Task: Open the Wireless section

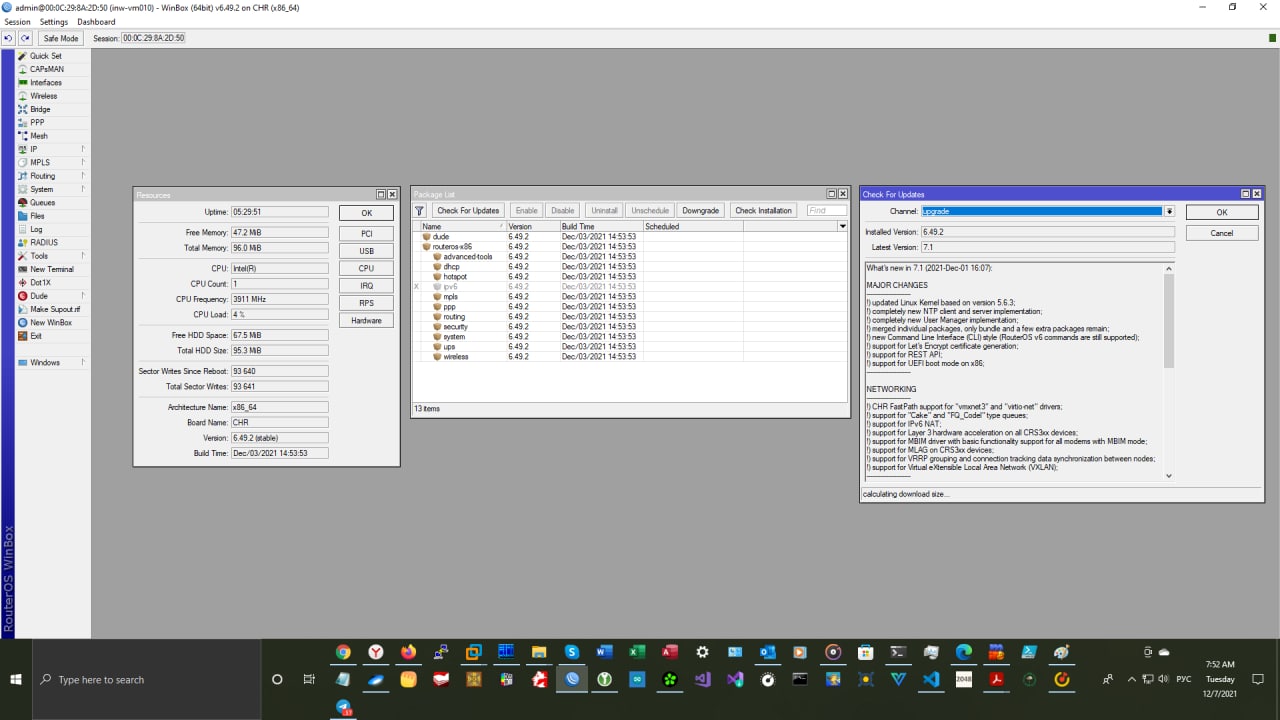Action: [43, 96]
